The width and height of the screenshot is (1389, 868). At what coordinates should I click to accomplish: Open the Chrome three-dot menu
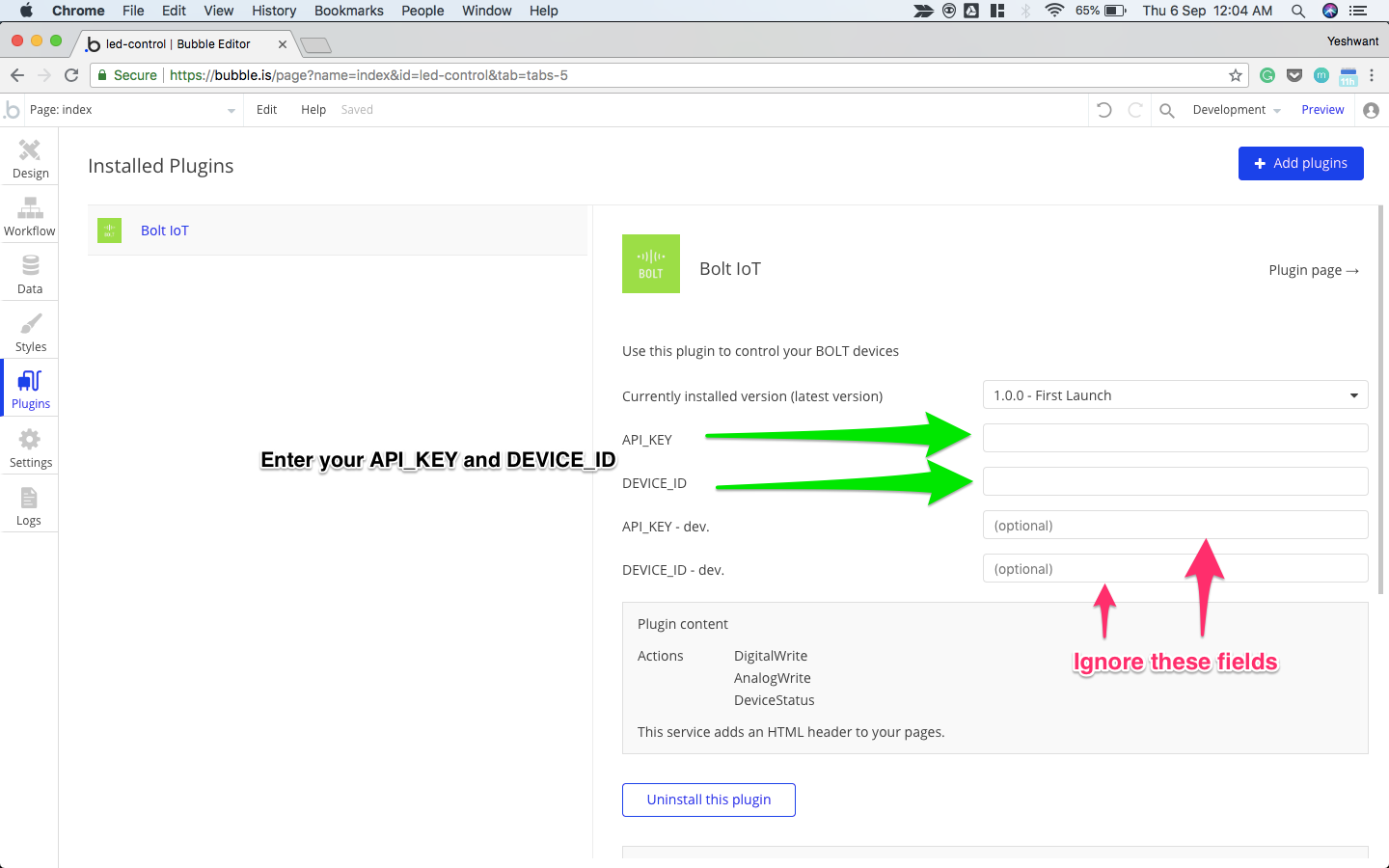tap(1372, 75)
